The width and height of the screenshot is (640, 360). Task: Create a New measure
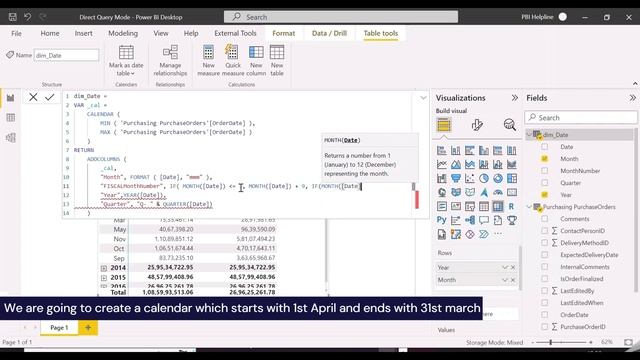point(209,61)
